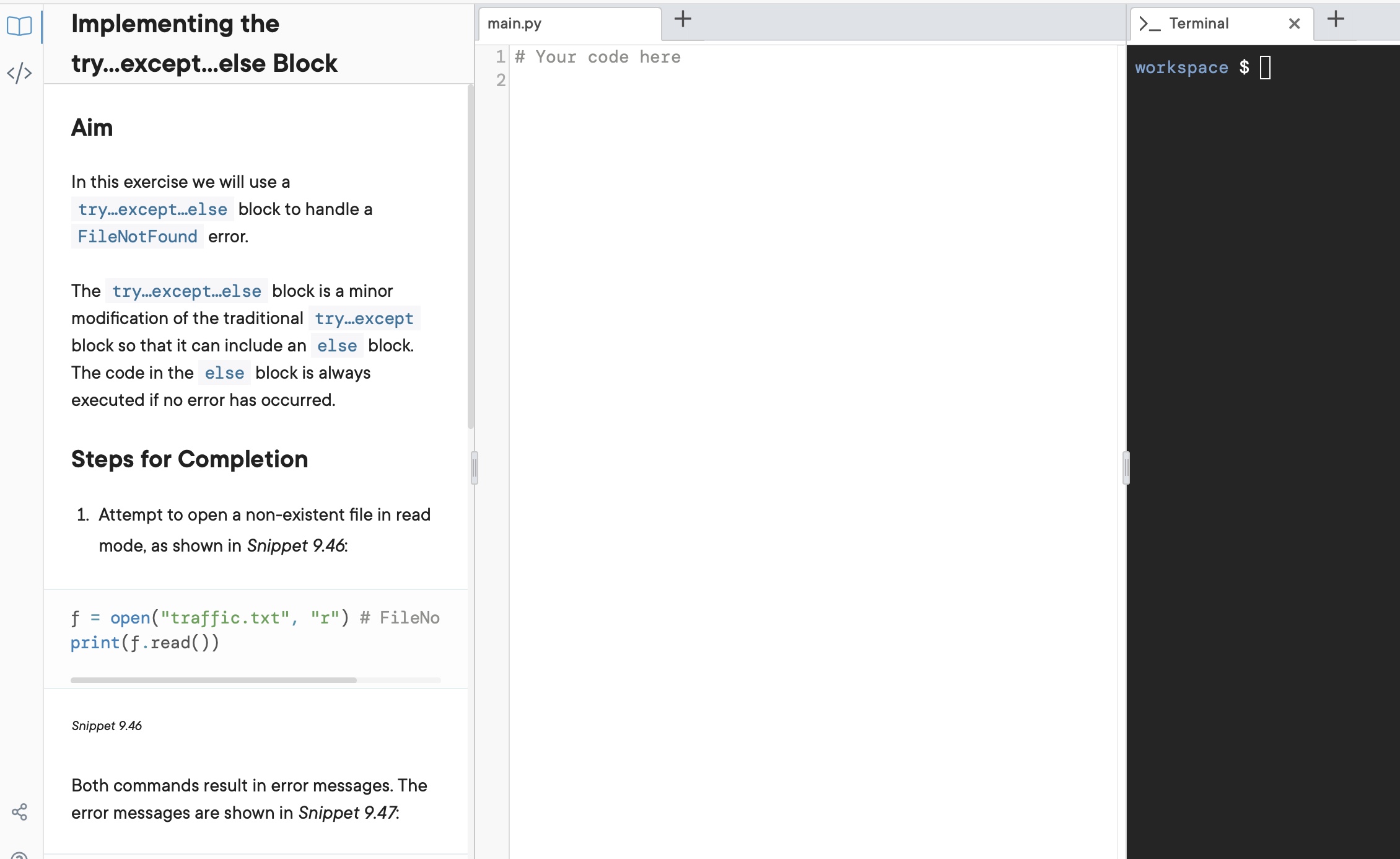1400x859 pixels.
Task: Select the Terminal tab
Action: point(1199,24)
